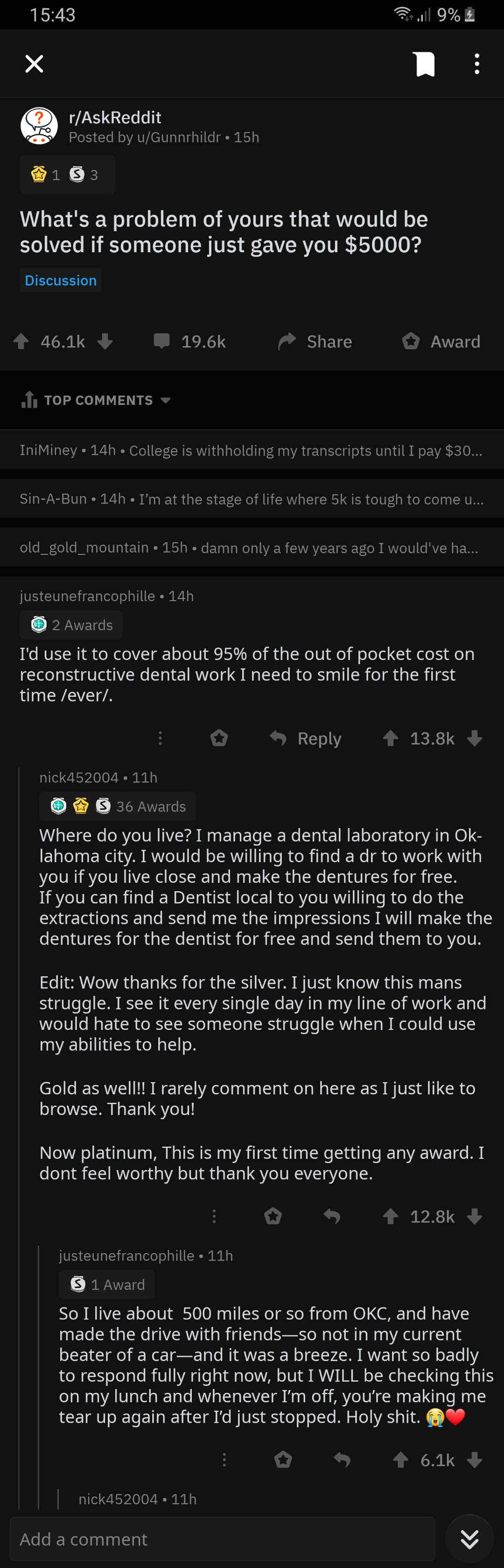Open options for the 6.1k comment
The height and width of the screenshot is (1568, 504).
[x=224, y=1460]
